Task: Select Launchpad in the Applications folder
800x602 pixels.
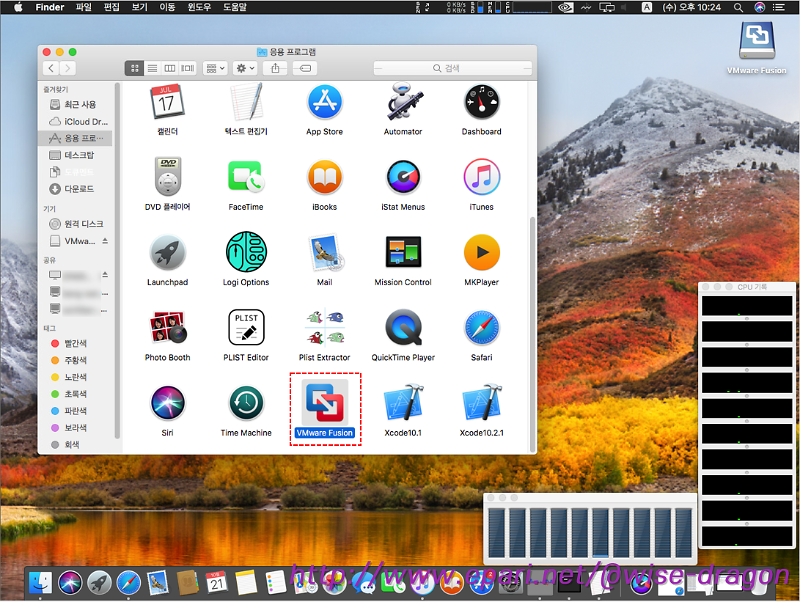Action: coord(167,253)
